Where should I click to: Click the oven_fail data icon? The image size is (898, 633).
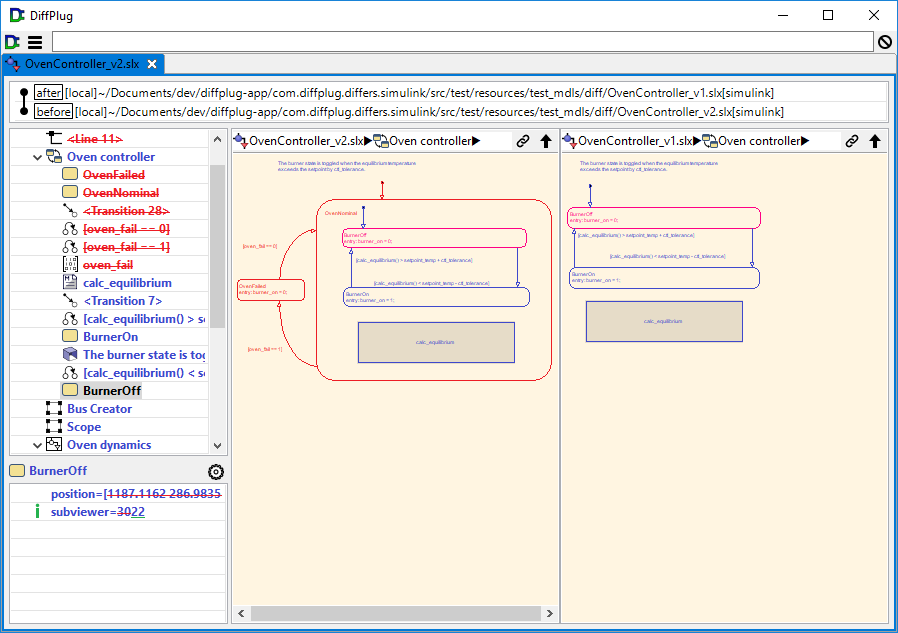pos(70,264)
